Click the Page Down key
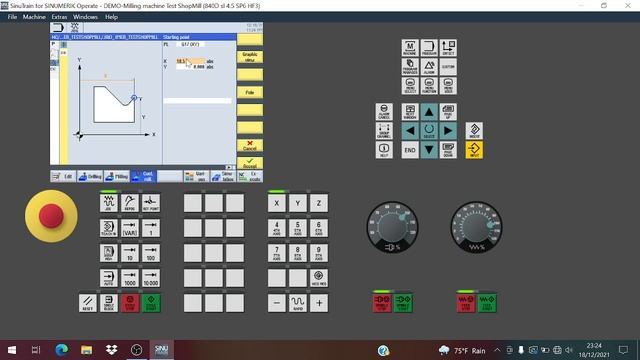Screen dimensions: 640x360 coord(448,150)
